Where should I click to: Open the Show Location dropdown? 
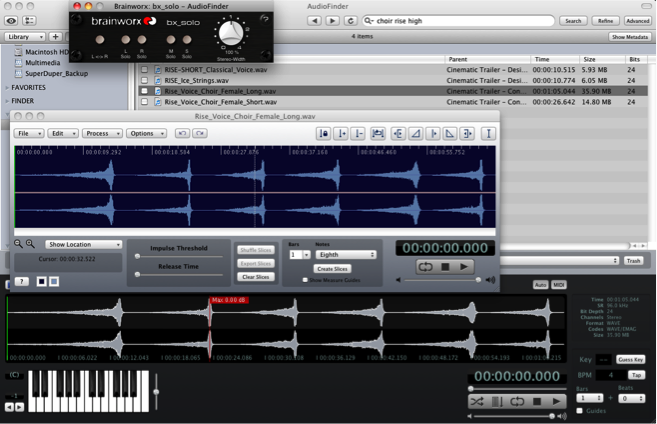click(84, 244)
